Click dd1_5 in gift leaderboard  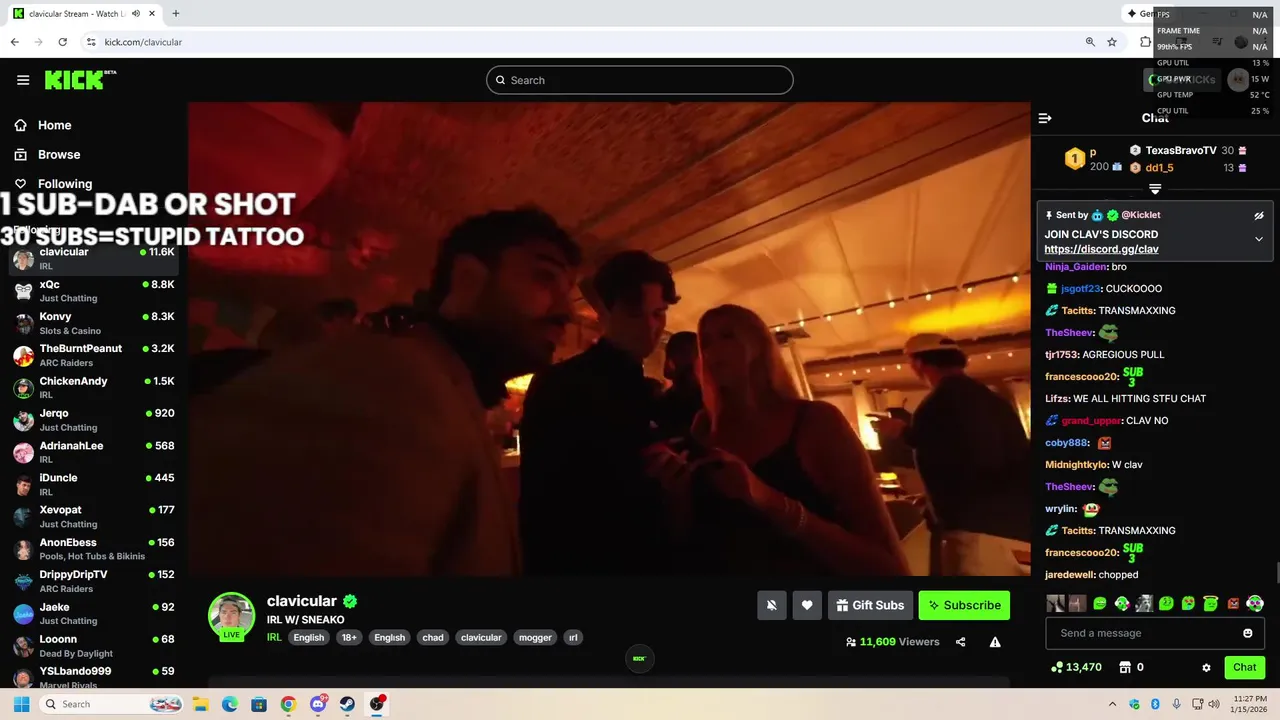coord(1159,168)
